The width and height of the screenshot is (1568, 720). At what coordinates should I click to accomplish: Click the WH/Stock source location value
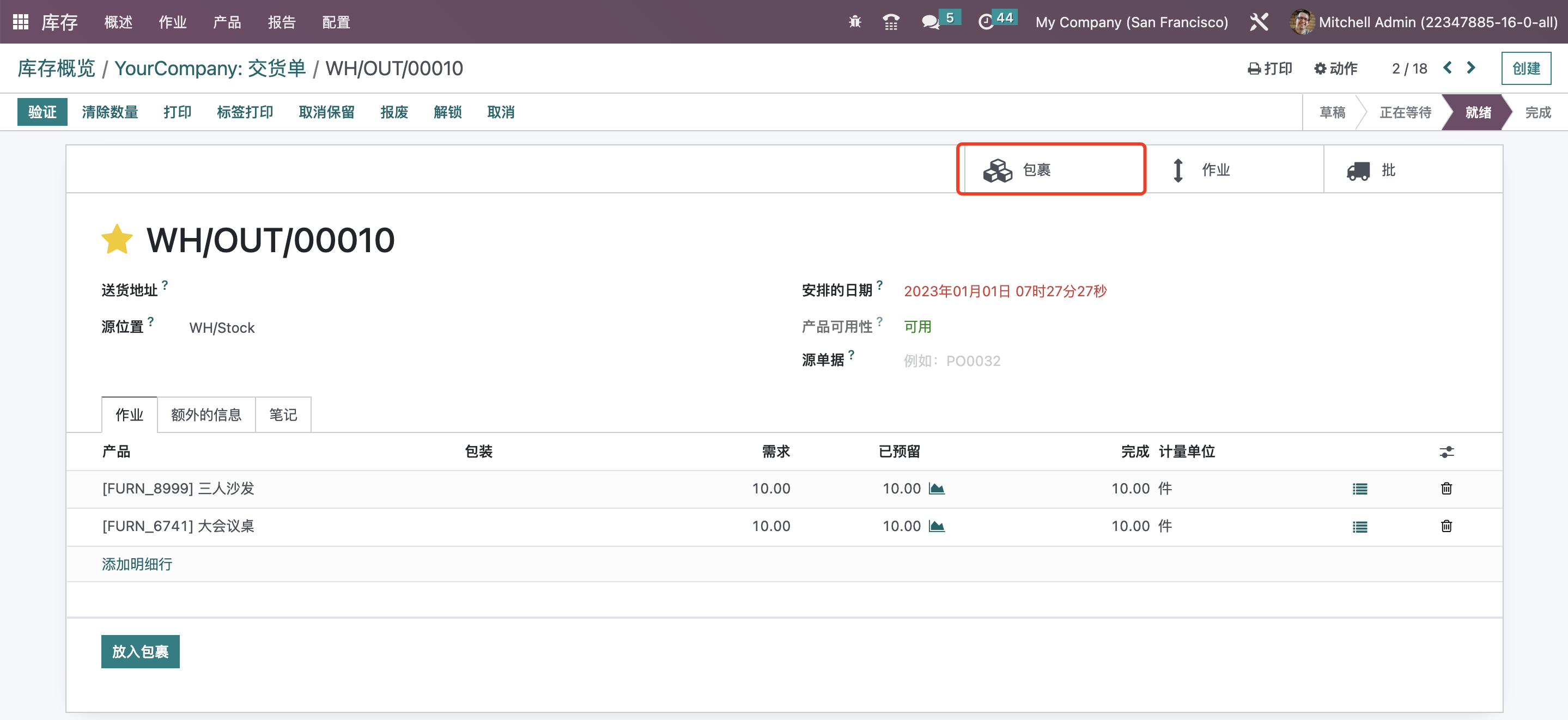click(222, 327)
